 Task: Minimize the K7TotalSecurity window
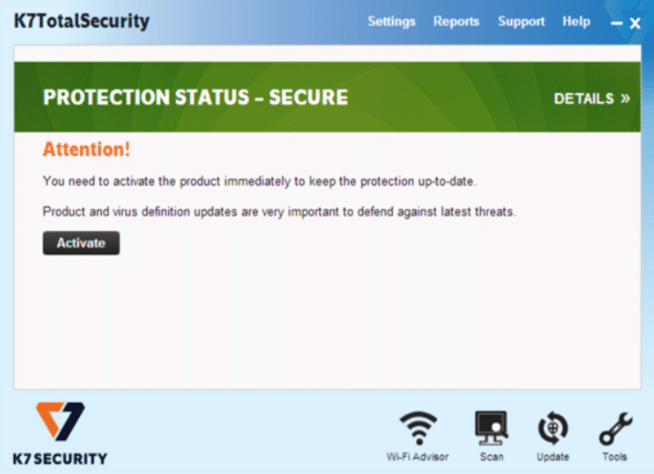(x=616, y=23)
